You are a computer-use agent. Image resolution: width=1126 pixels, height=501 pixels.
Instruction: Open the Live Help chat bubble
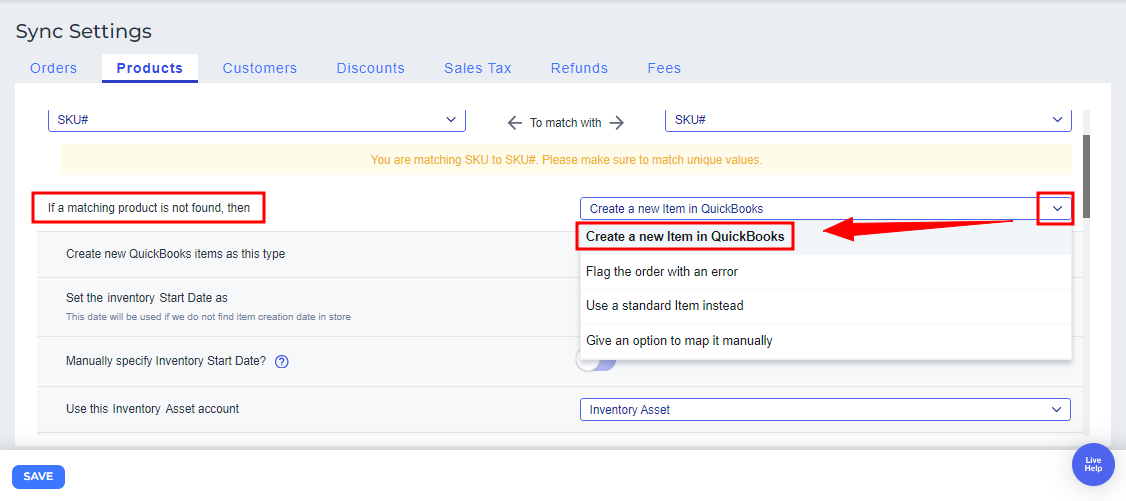[1093, 464]
